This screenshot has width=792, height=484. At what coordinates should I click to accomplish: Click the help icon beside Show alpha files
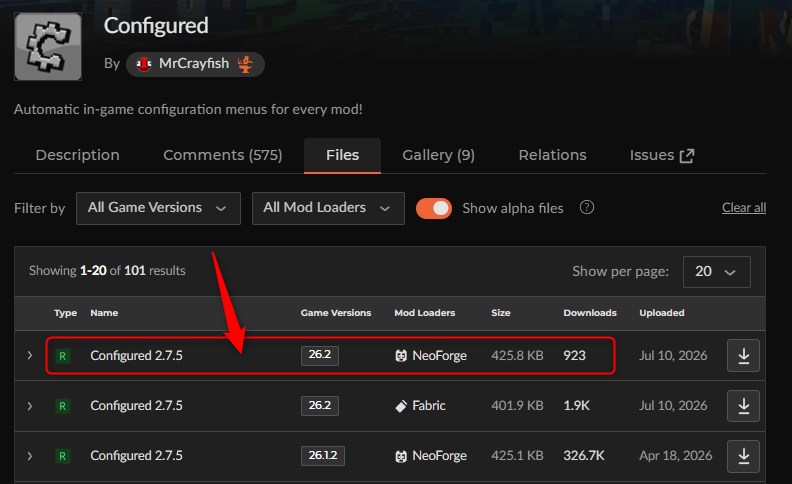tap(587, 207)
